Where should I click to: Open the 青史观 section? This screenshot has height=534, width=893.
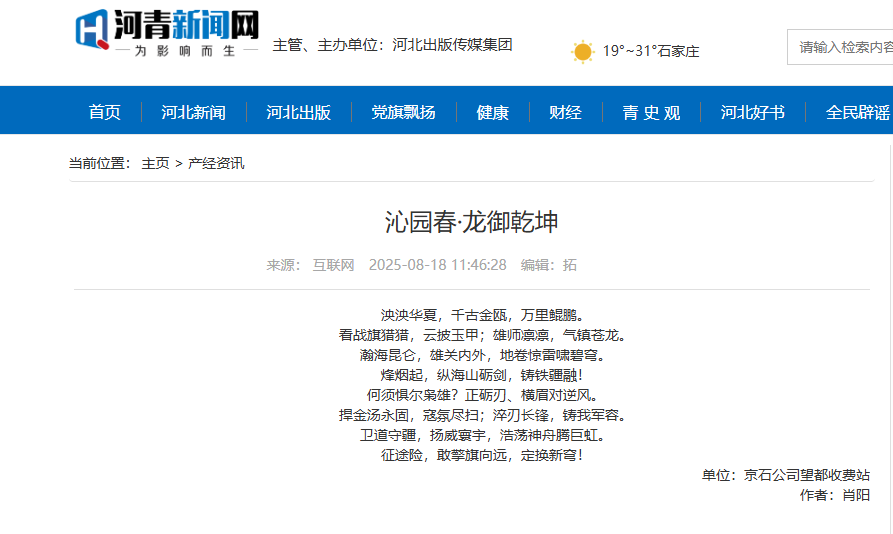652,112
